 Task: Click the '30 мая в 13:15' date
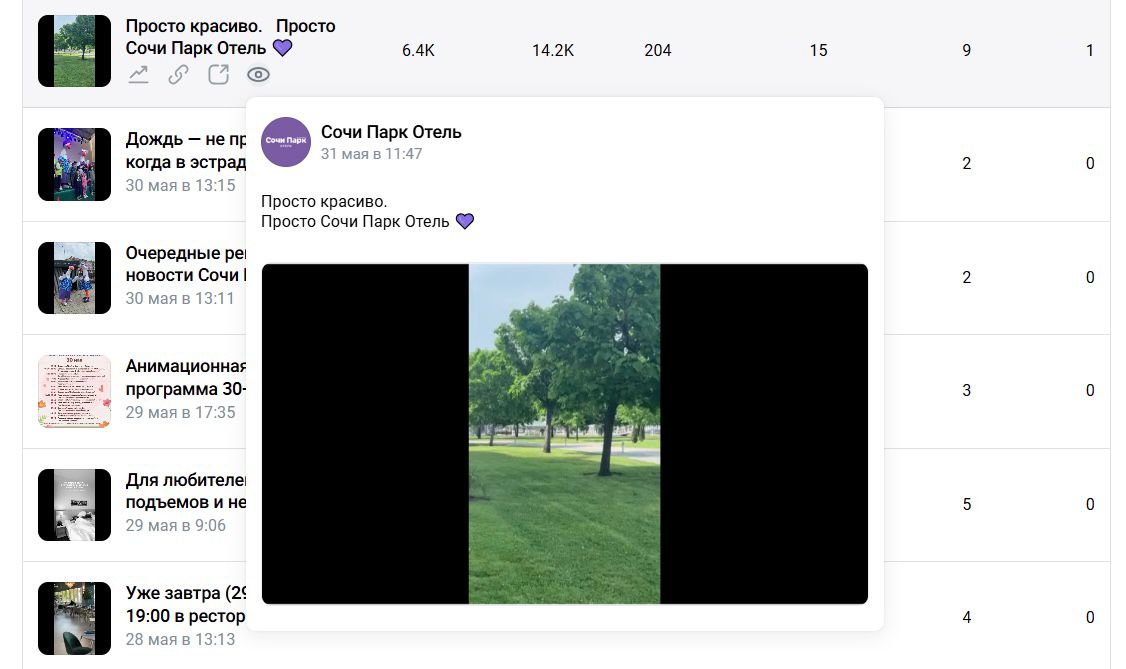click(x=180, y=185)
